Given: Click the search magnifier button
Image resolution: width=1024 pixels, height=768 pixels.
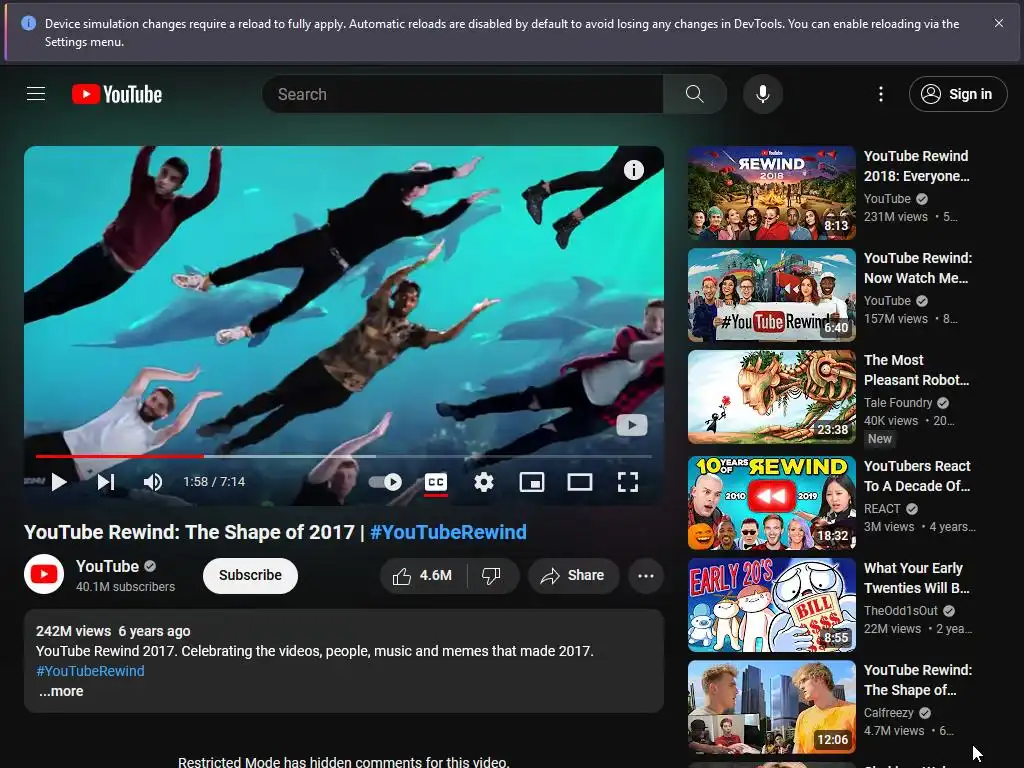Looking at the screenshot, I should click(x=695, y=94).
